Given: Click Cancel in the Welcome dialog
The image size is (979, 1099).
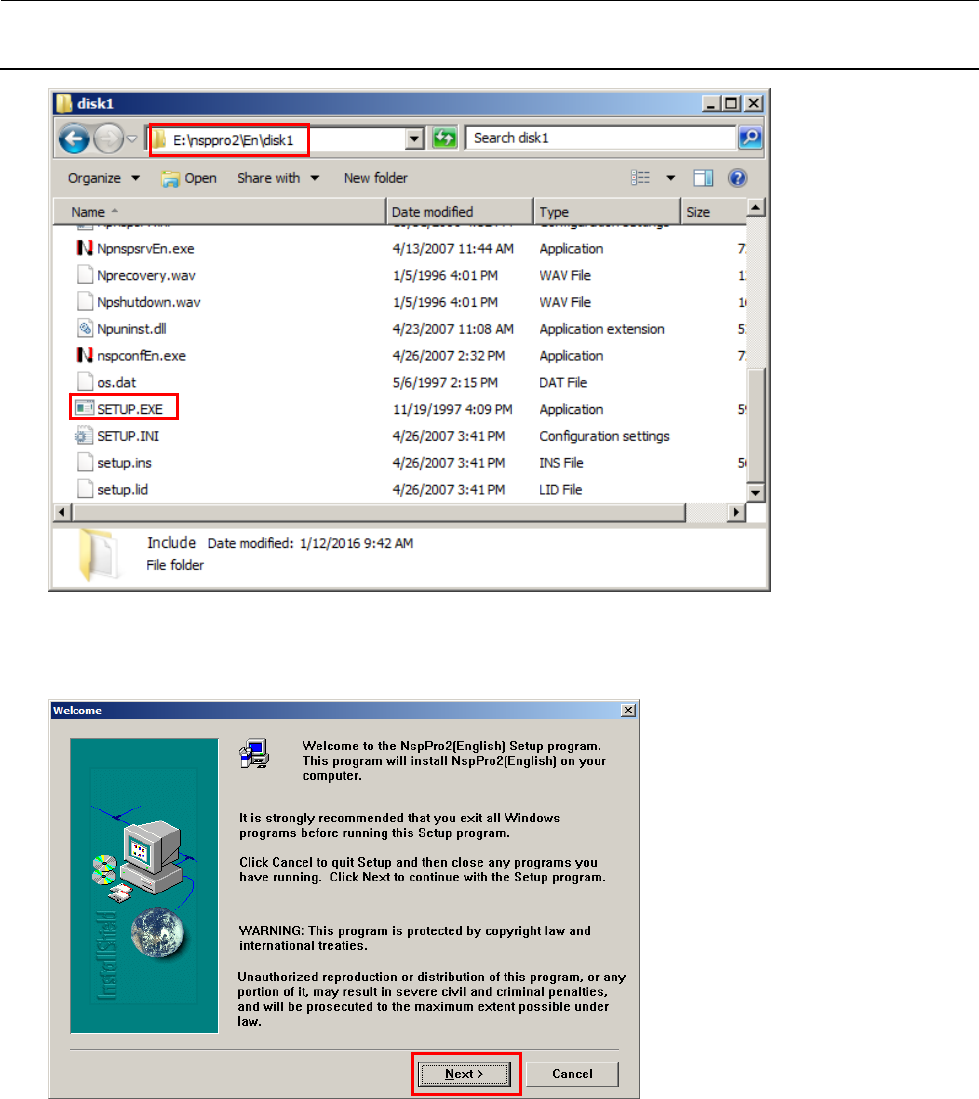Looking at the screenshot, I should [572, 1074].
